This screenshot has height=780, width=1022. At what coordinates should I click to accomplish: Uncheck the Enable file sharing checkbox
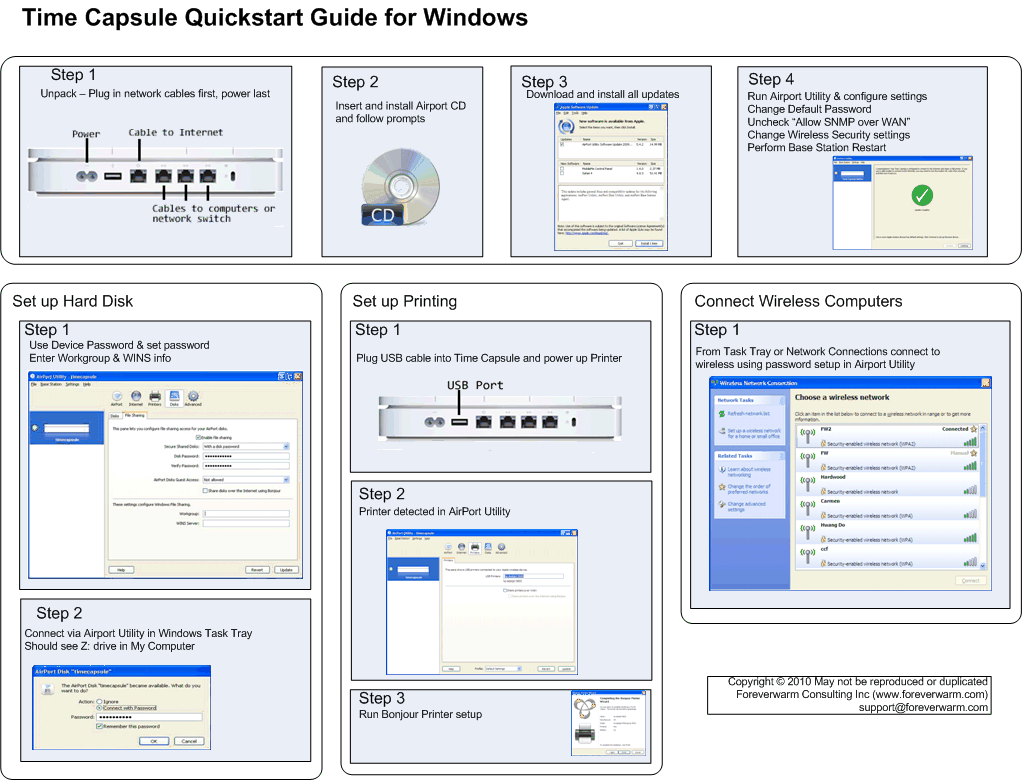(x=197, y=437)
